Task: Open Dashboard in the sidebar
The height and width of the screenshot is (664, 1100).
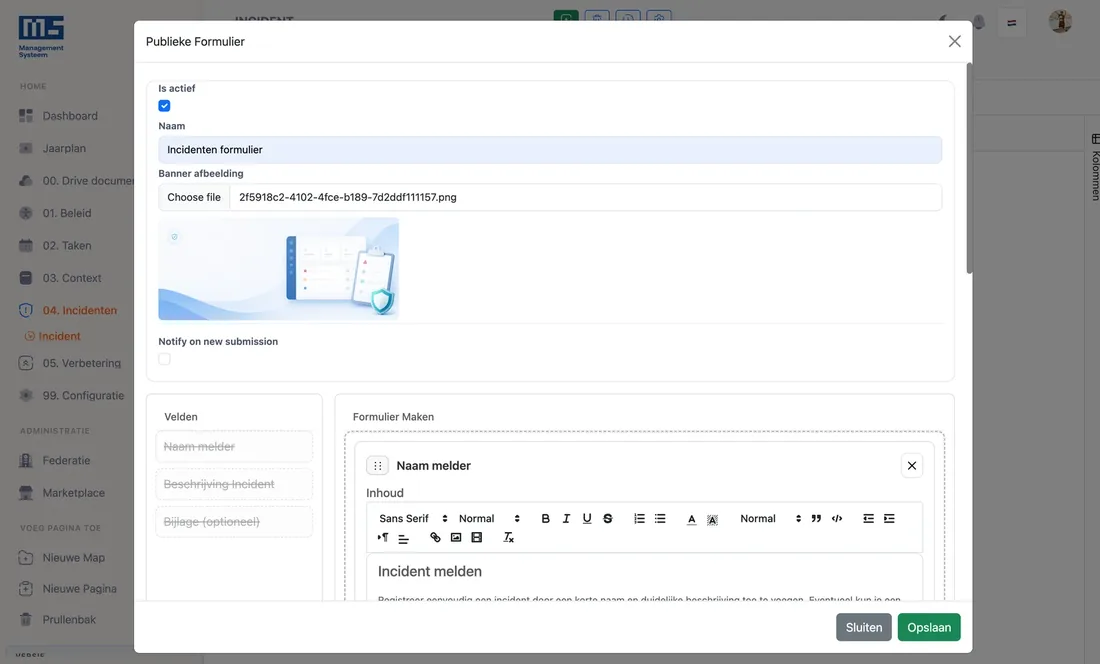Action: pyautogui.click(x=70, y=116)
